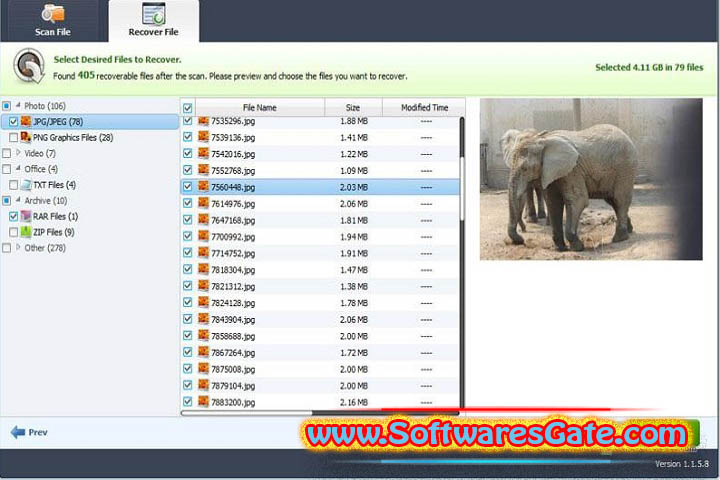
Task: Click the file icon of 7821312.jpg
Action: (x=203, y=286)
